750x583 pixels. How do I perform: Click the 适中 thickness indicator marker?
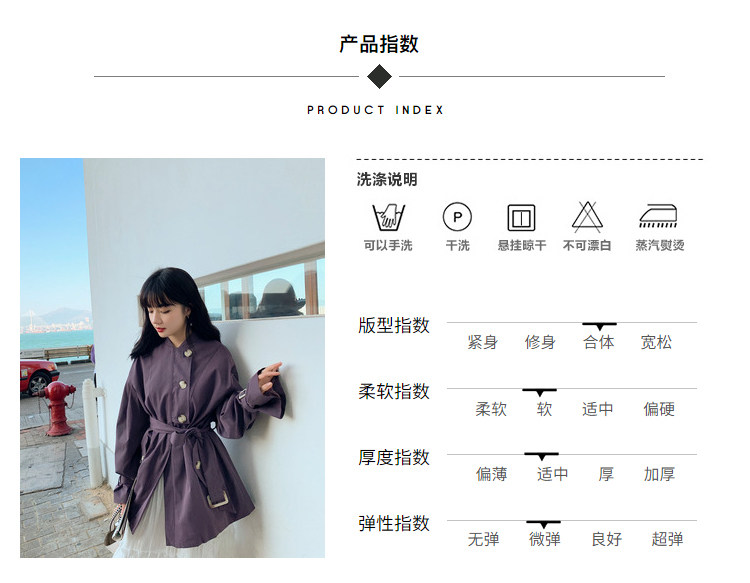point(541,456)
